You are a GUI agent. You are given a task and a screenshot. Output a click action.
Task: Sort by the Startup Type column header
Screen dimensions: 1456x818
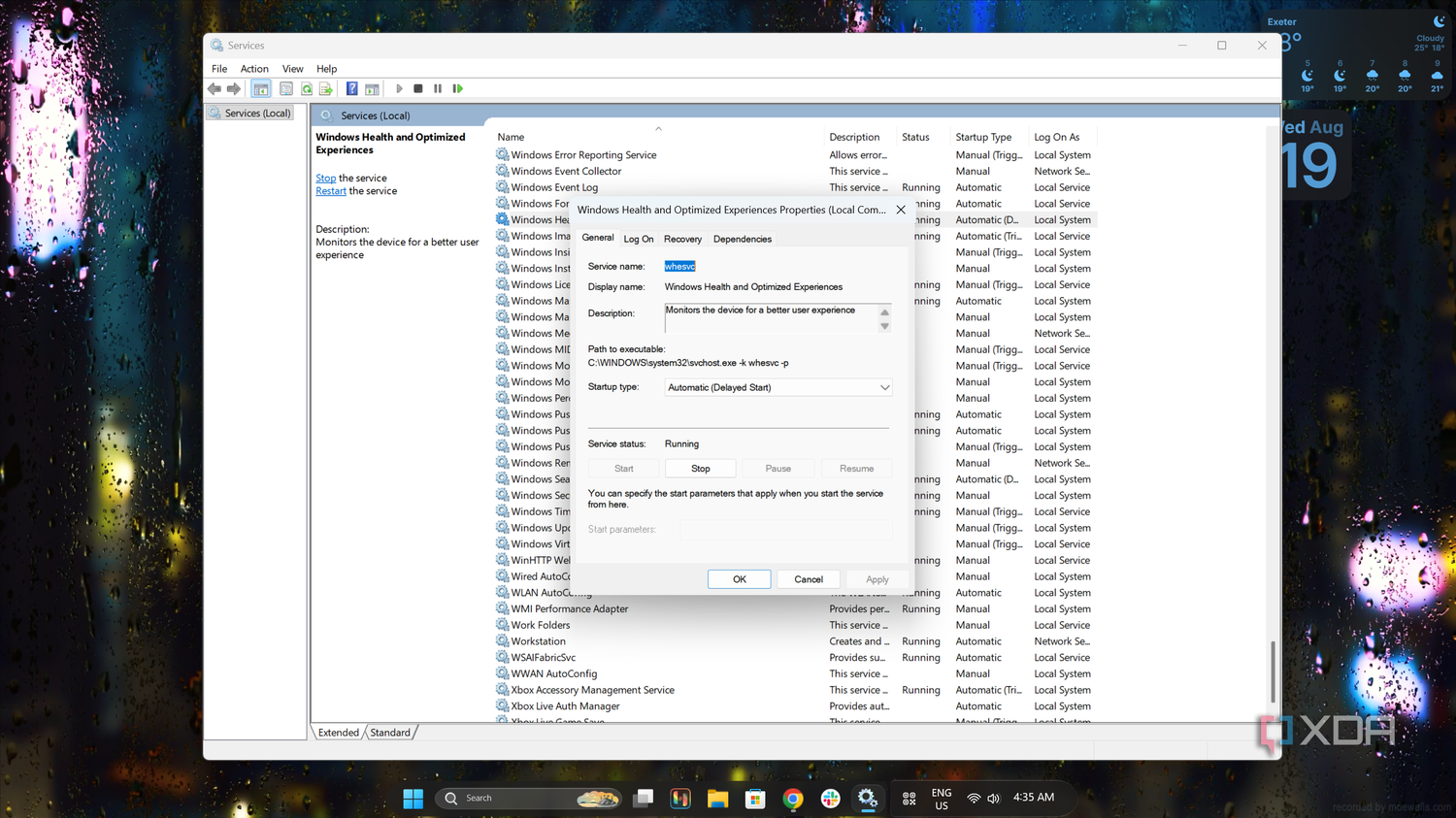[990, 137]
